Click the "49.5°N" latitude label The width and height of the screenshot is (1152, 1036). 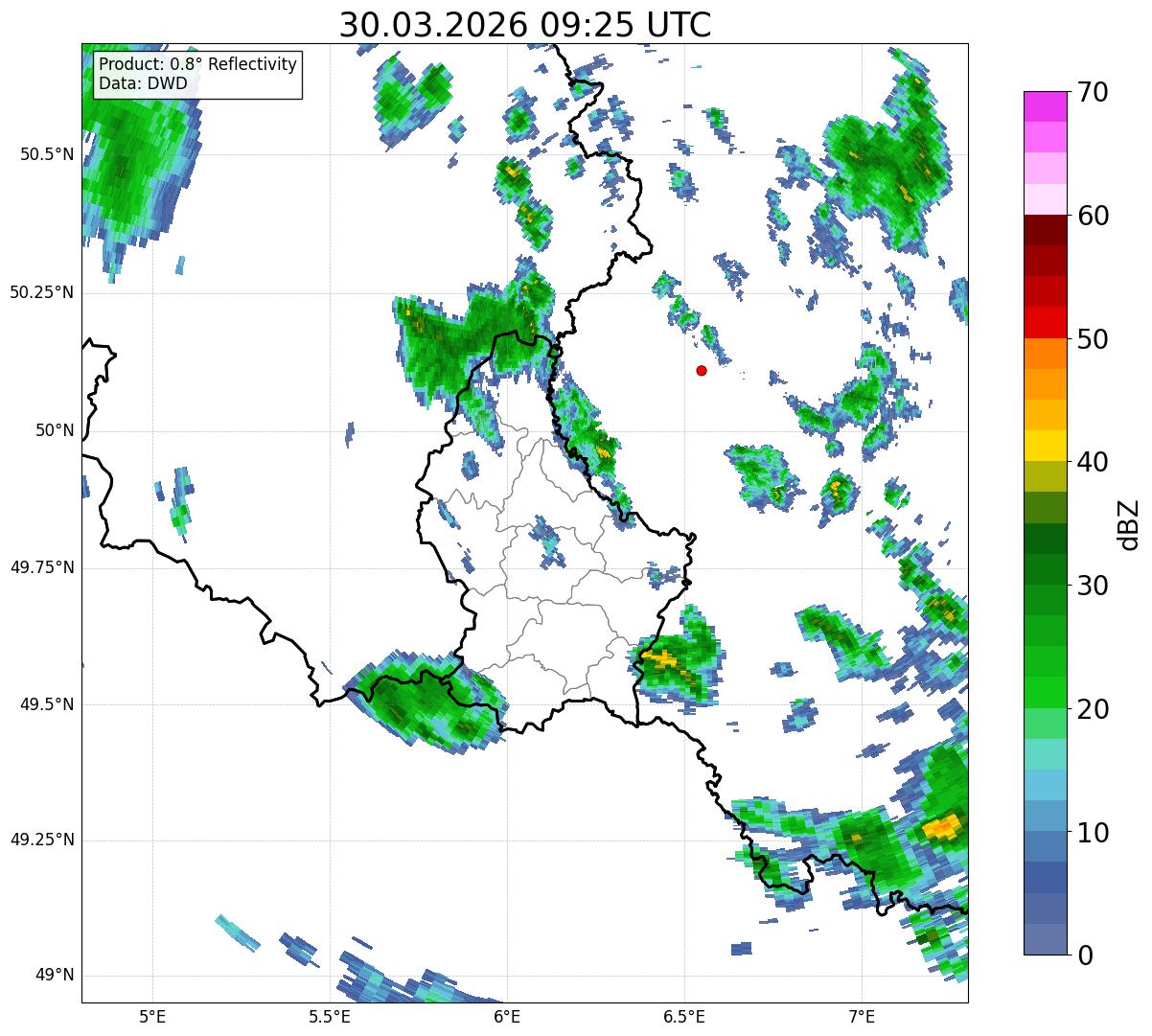(48, 704)
